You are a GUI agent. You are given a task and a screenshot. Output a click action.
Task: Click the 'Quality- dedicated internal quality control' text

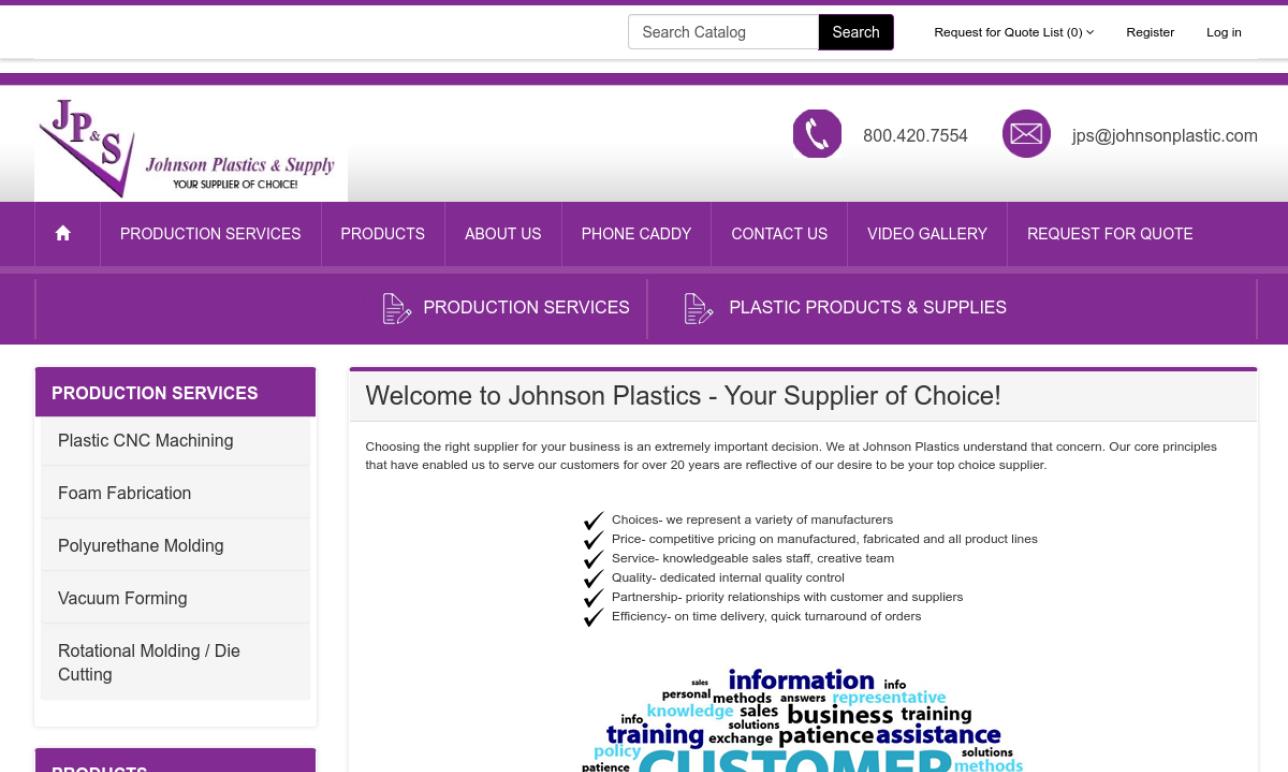[x=728, y=577]
